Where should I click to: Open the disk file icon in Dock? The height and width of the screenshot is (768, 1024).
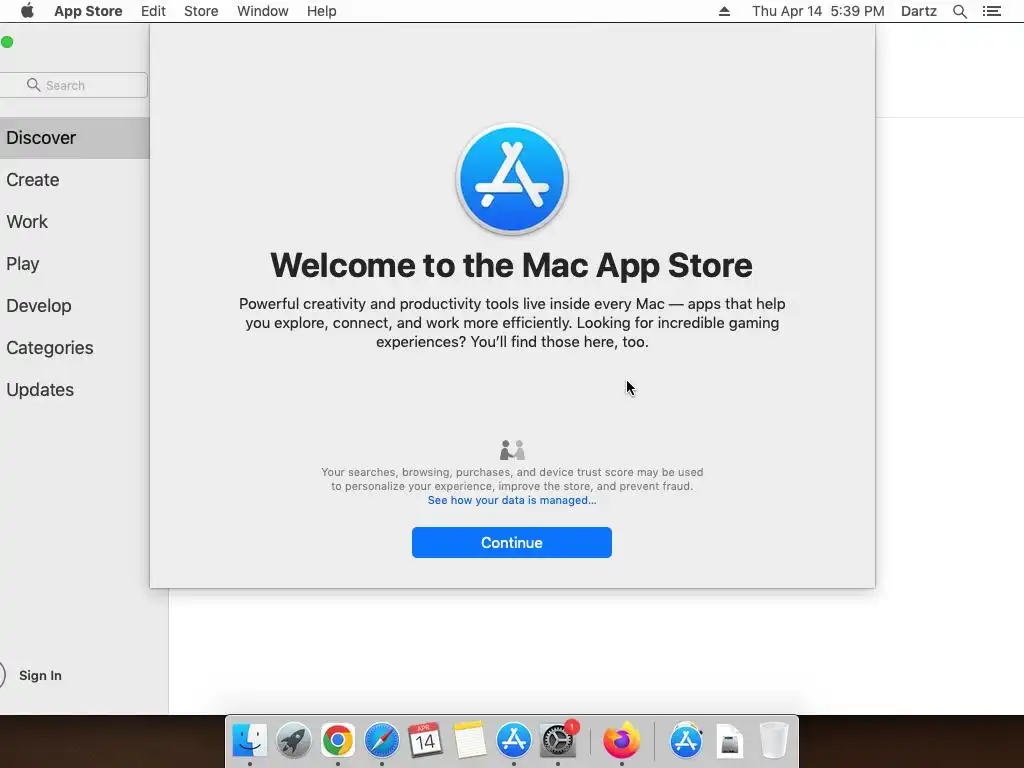coord(729,741)
